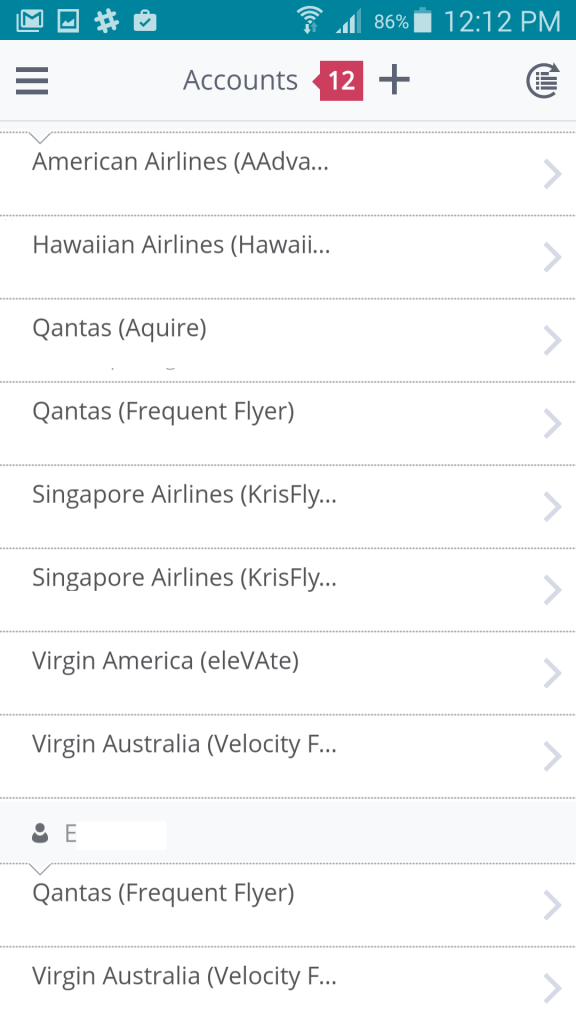Open chevron next to American Airlines
The width and height of the screenshot is (576, 1024).
(552, 174)
